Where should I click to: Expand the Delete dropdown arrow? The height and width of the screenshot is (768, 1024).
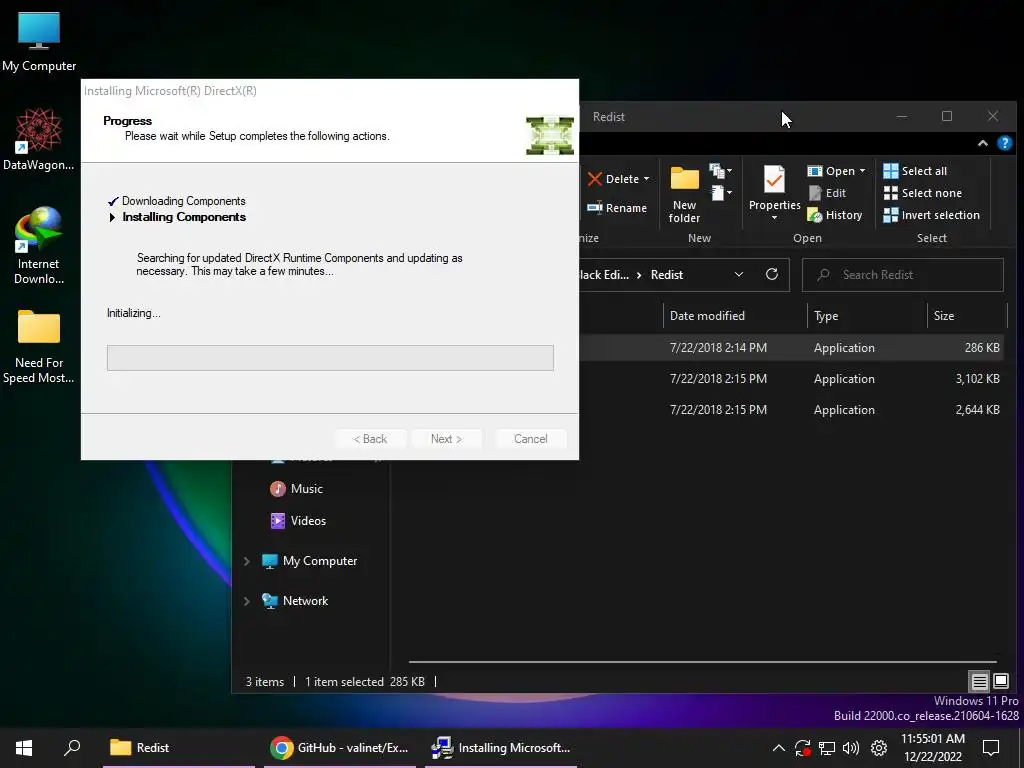647,179
